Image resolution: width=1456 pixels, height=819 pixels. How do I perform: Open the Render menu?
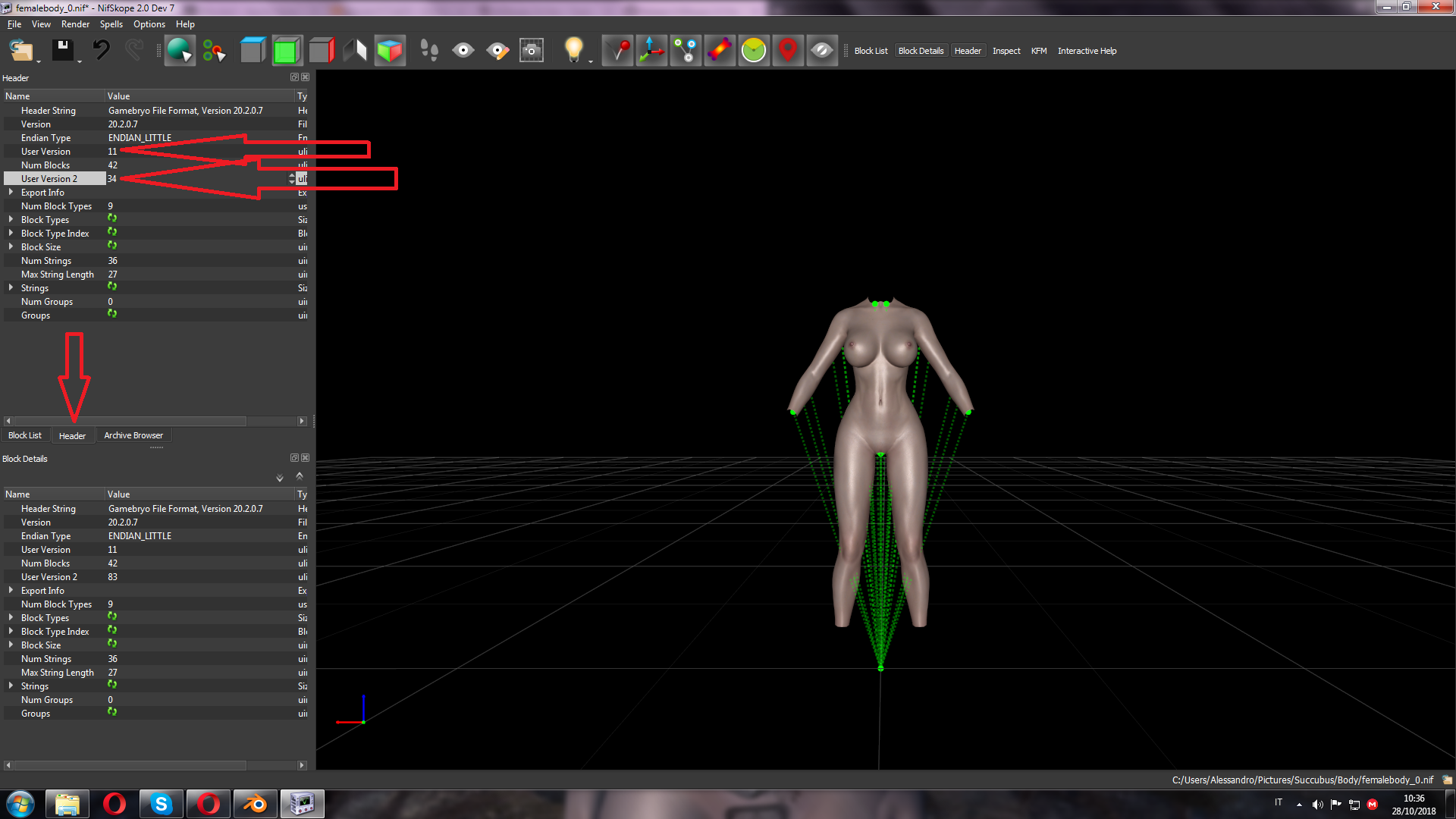[75, 24]
